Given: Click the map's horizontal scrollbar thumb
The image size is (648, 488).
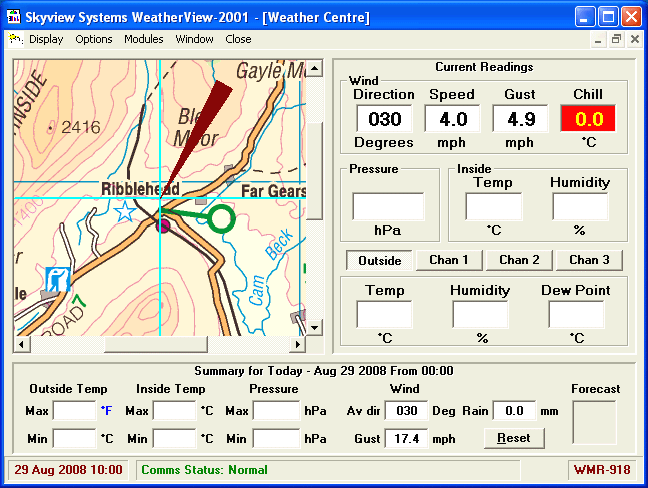Looking at the screenshot, I should tap(155, 344).
